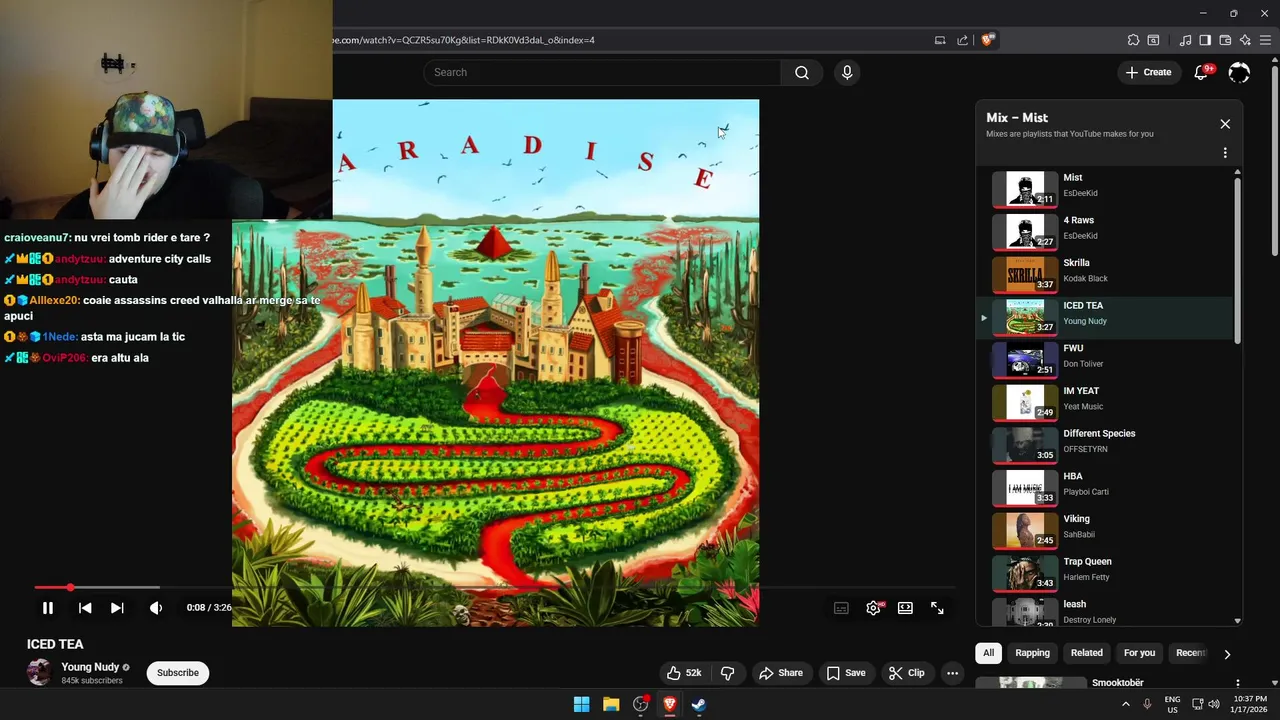
Task: Focus the YouTube search field
Action: [x=602, y=72]
